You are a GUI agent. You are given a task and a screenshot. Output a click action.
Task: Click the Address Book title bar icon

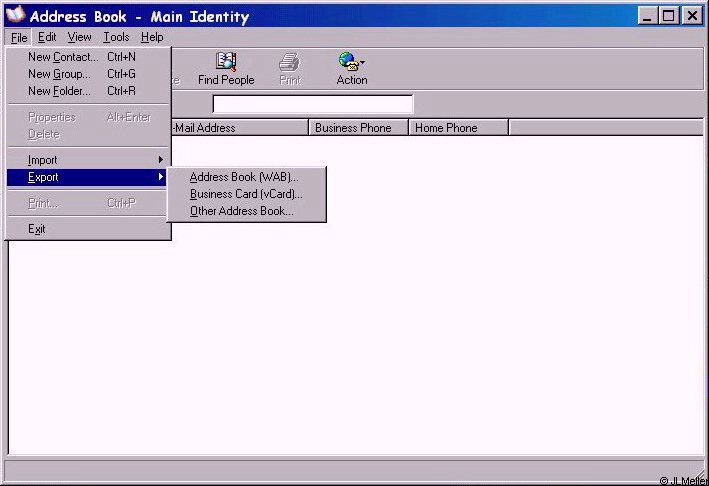pos(16,16)
